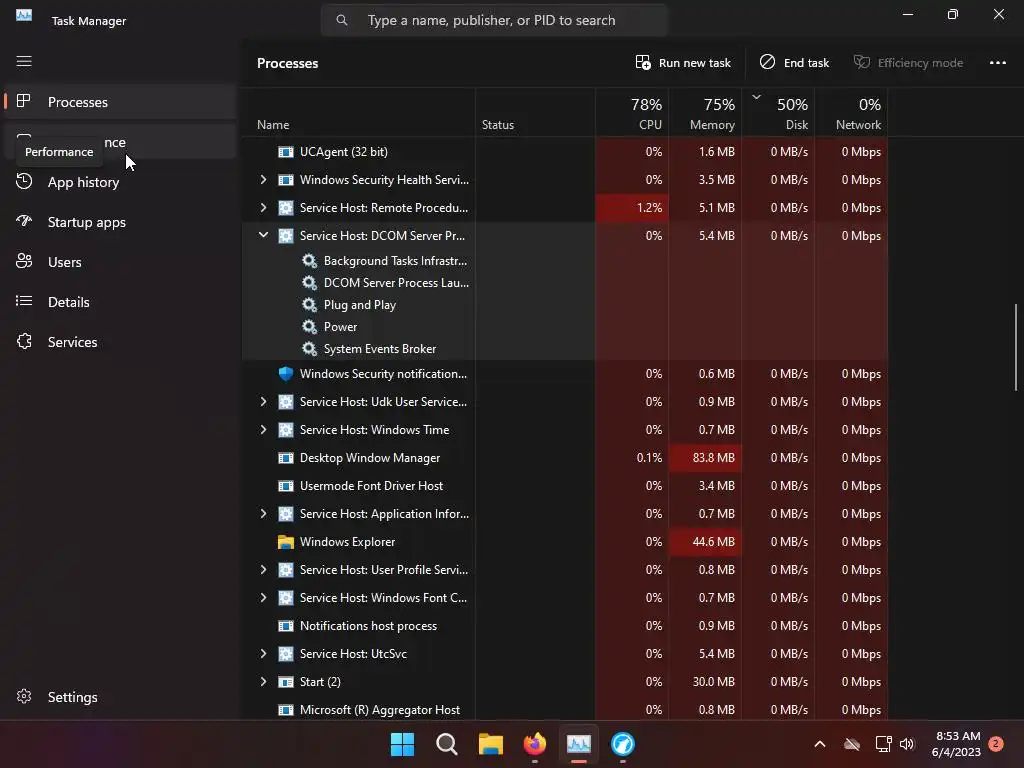Expand Windows Security Health Service row
The image size is (1024, 768).
point(263,180)
